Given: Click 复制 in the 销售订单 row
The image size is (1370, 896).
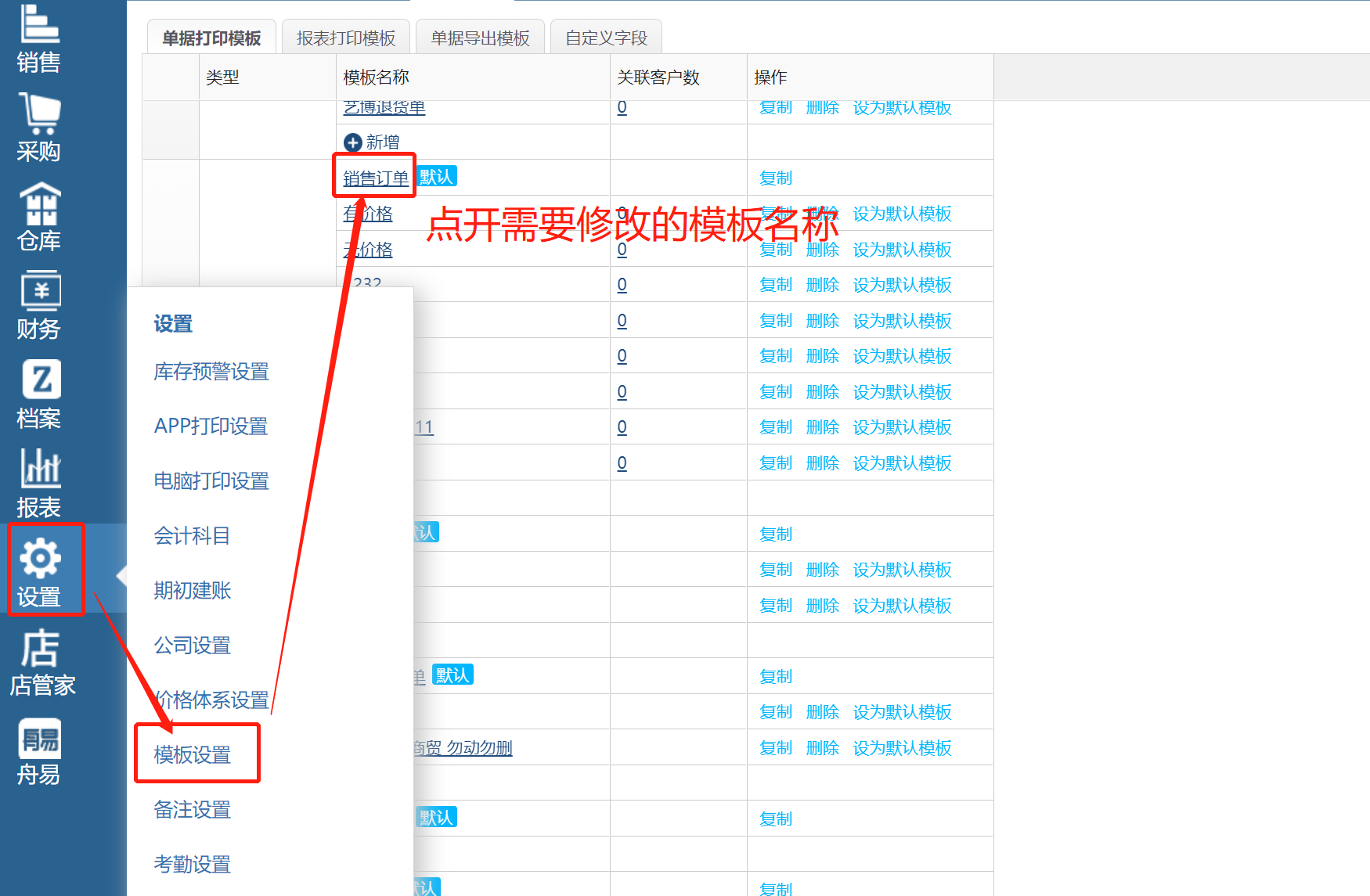Looking at the screenshot, I should click(776, 178).
